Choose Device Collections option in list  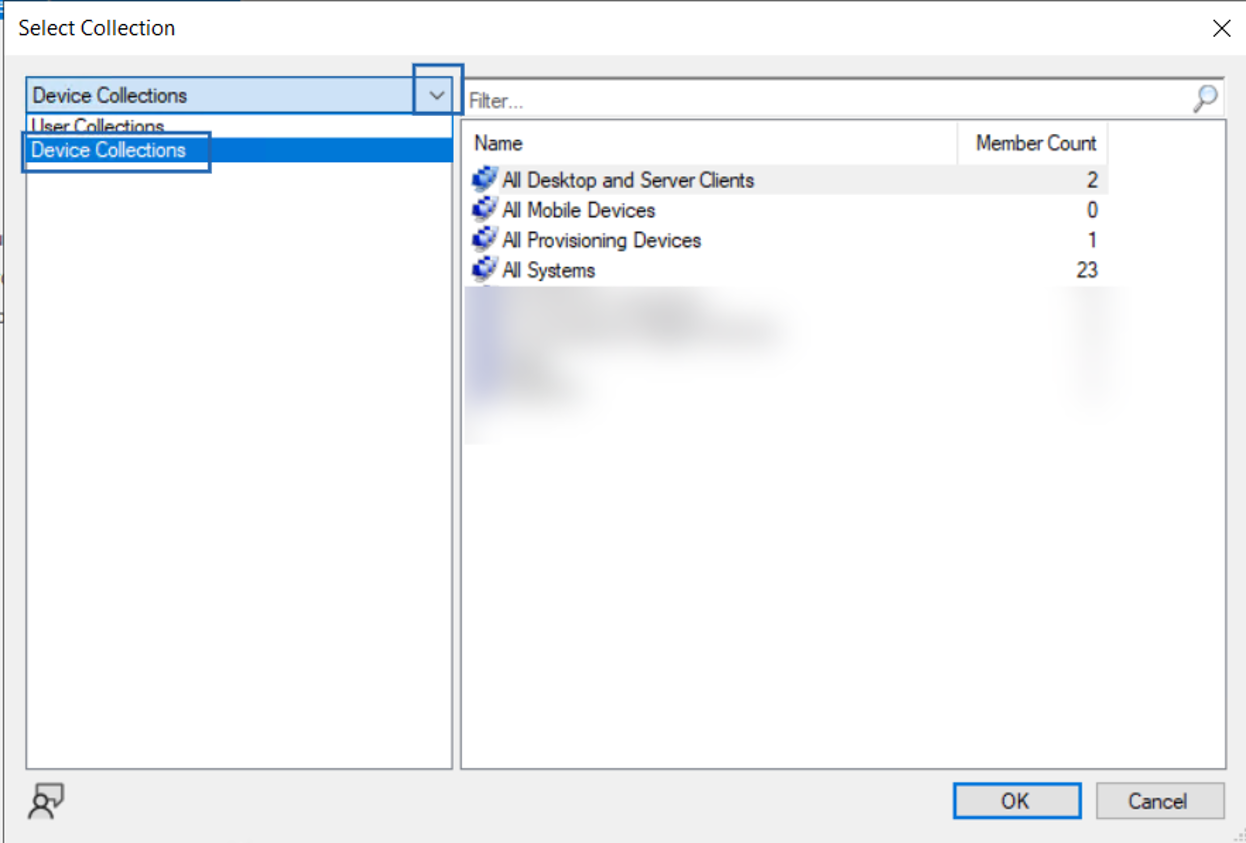(239, 150)
